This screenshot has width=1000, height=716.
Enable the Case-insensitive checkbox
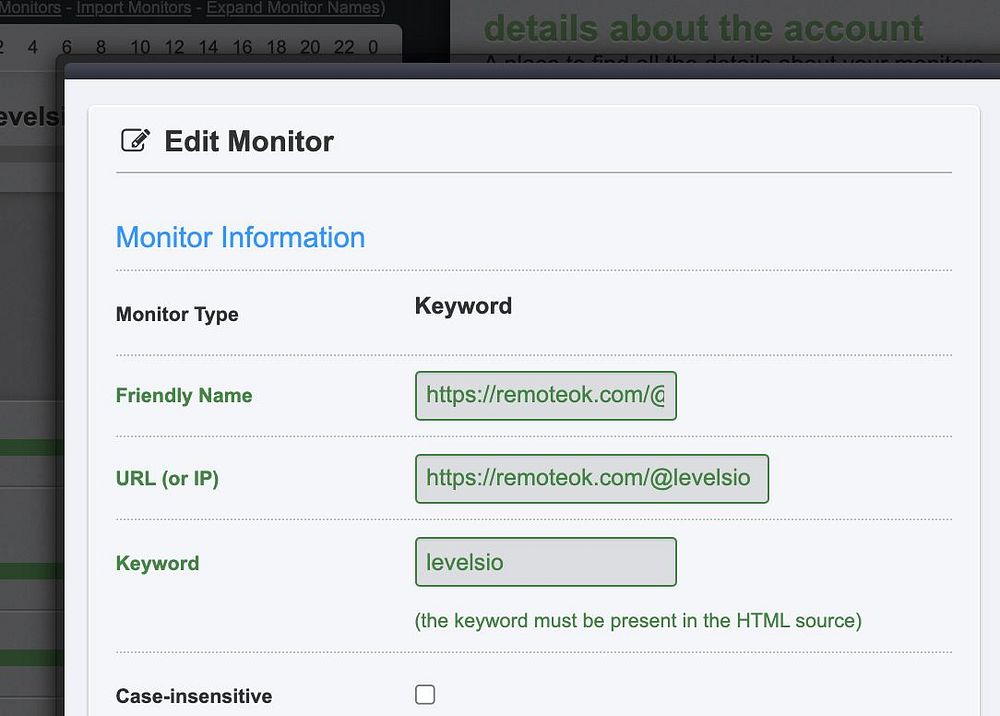[425, 694]
